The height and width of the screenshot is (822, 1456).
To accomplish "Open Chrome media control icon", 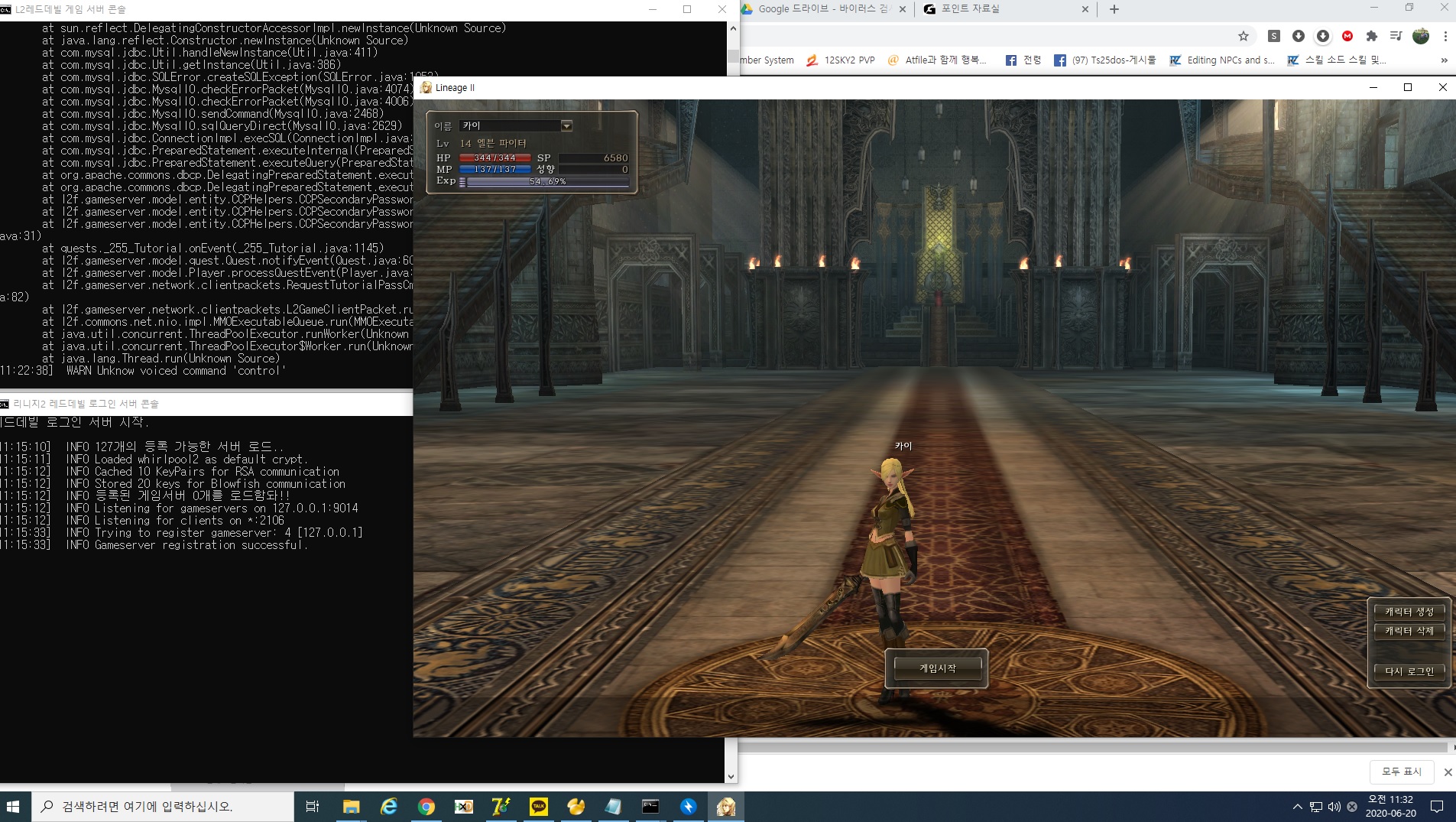I will (x=1396, y=36).
